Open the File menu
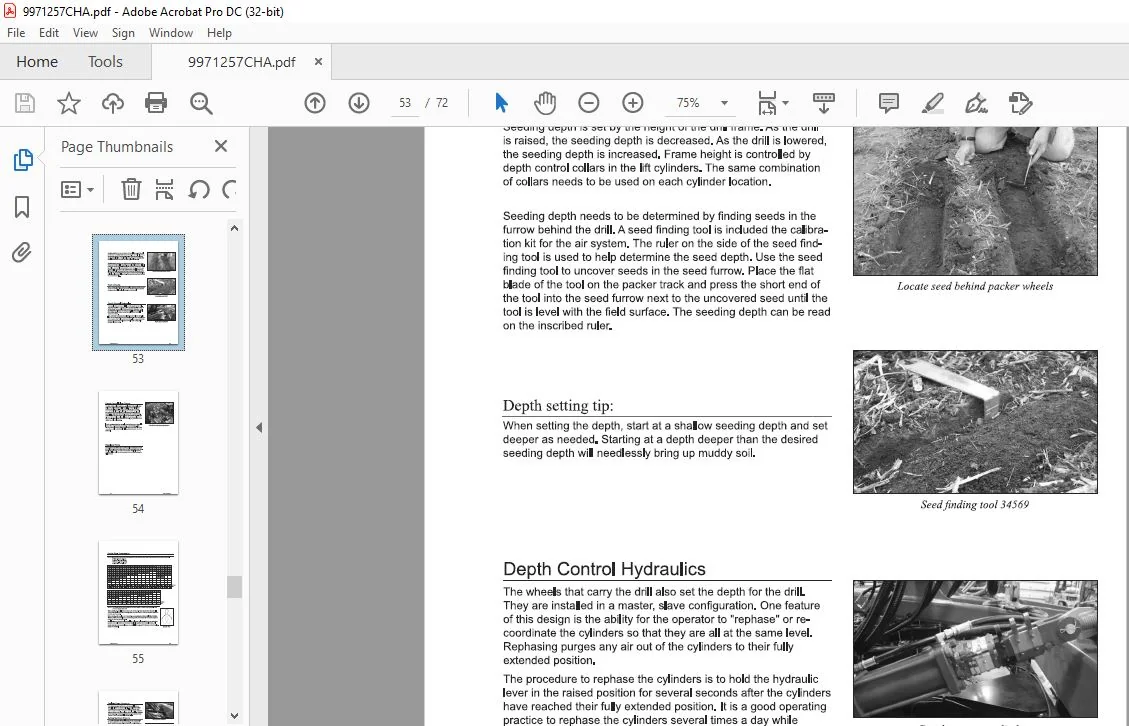Screen dimensions: 1129x726 (16, 33)
